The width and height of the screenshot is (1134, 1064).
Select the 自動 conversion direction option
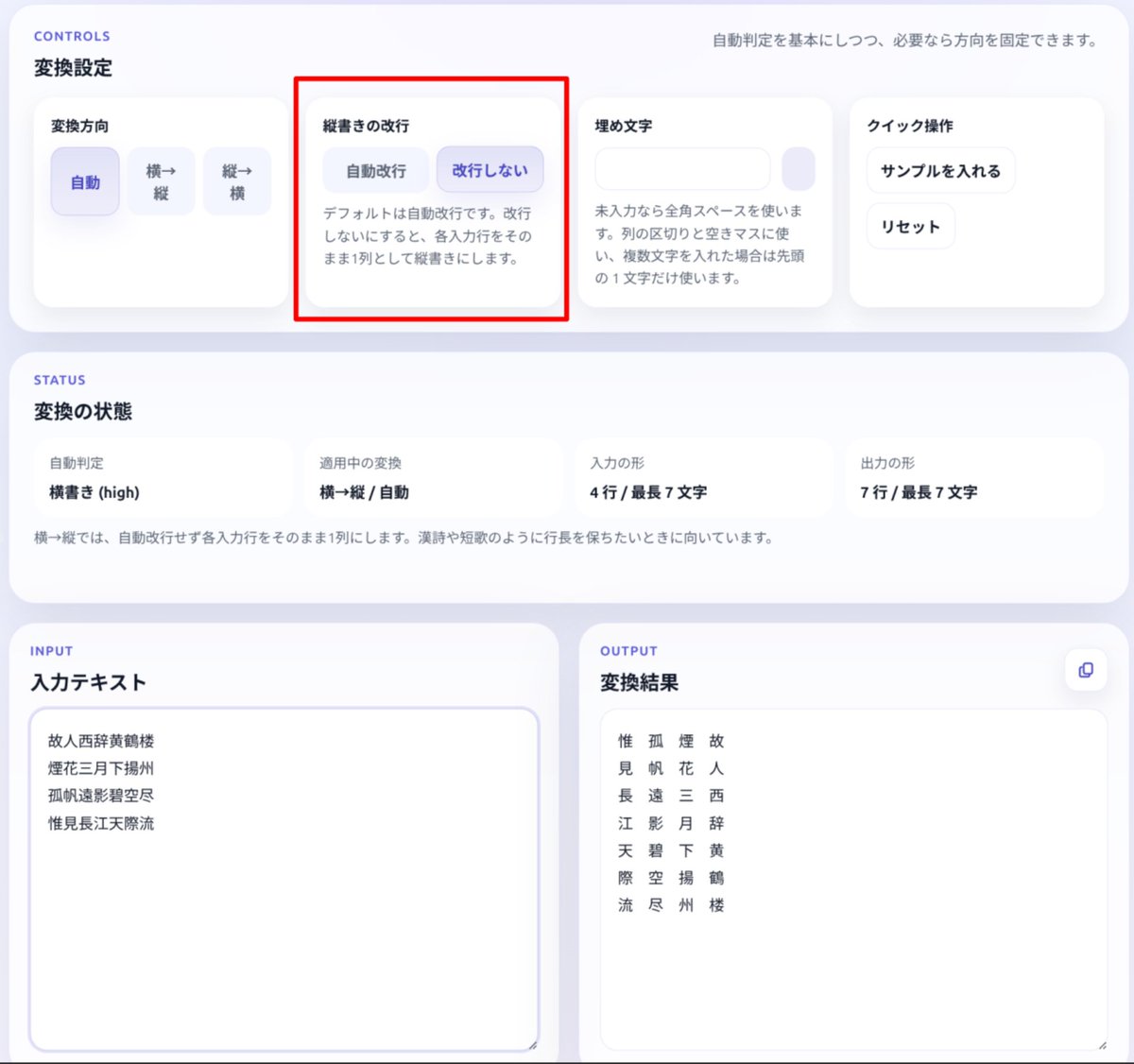pyautogui.click(x=84, y=181)
